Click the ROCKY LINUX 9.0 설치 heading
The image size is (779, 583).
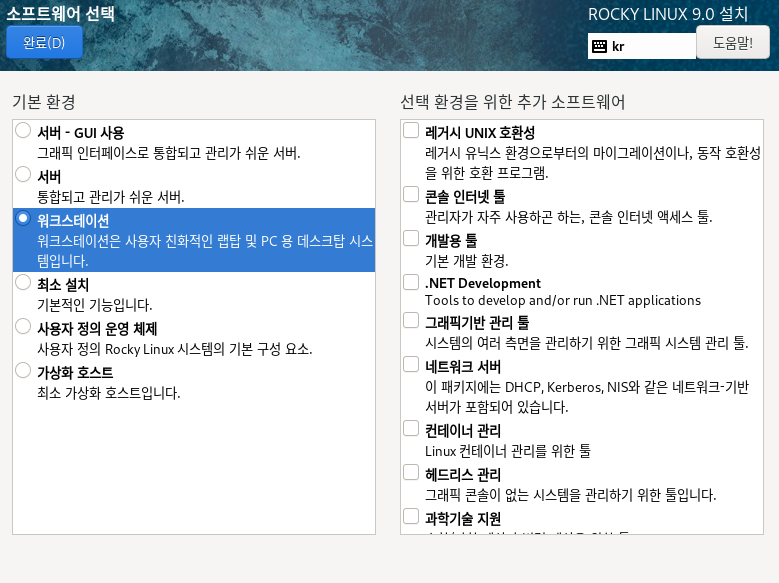pos(668,14)
